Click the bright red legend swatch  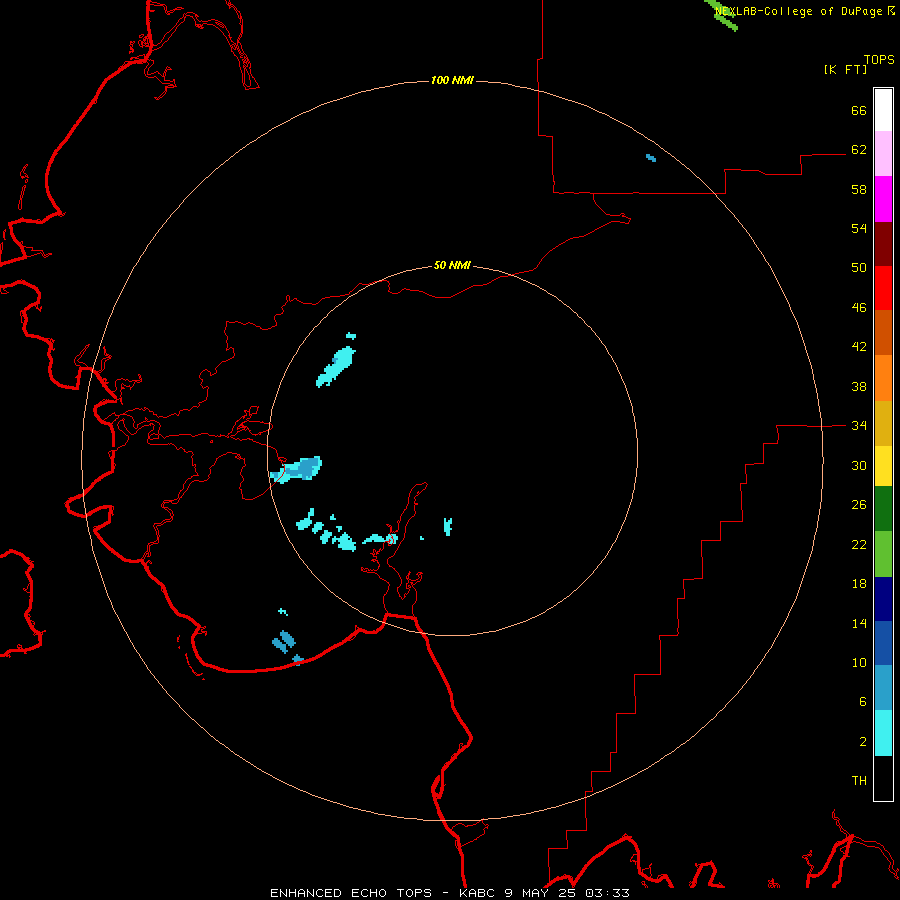(x=883, y=288)
